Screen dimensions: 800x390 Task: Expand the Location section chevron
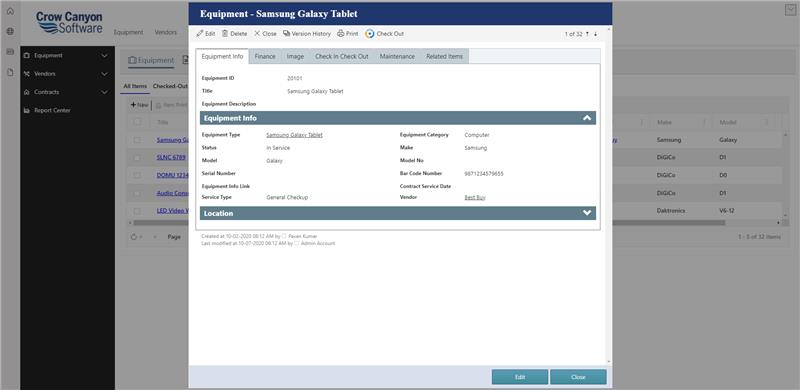587,213
